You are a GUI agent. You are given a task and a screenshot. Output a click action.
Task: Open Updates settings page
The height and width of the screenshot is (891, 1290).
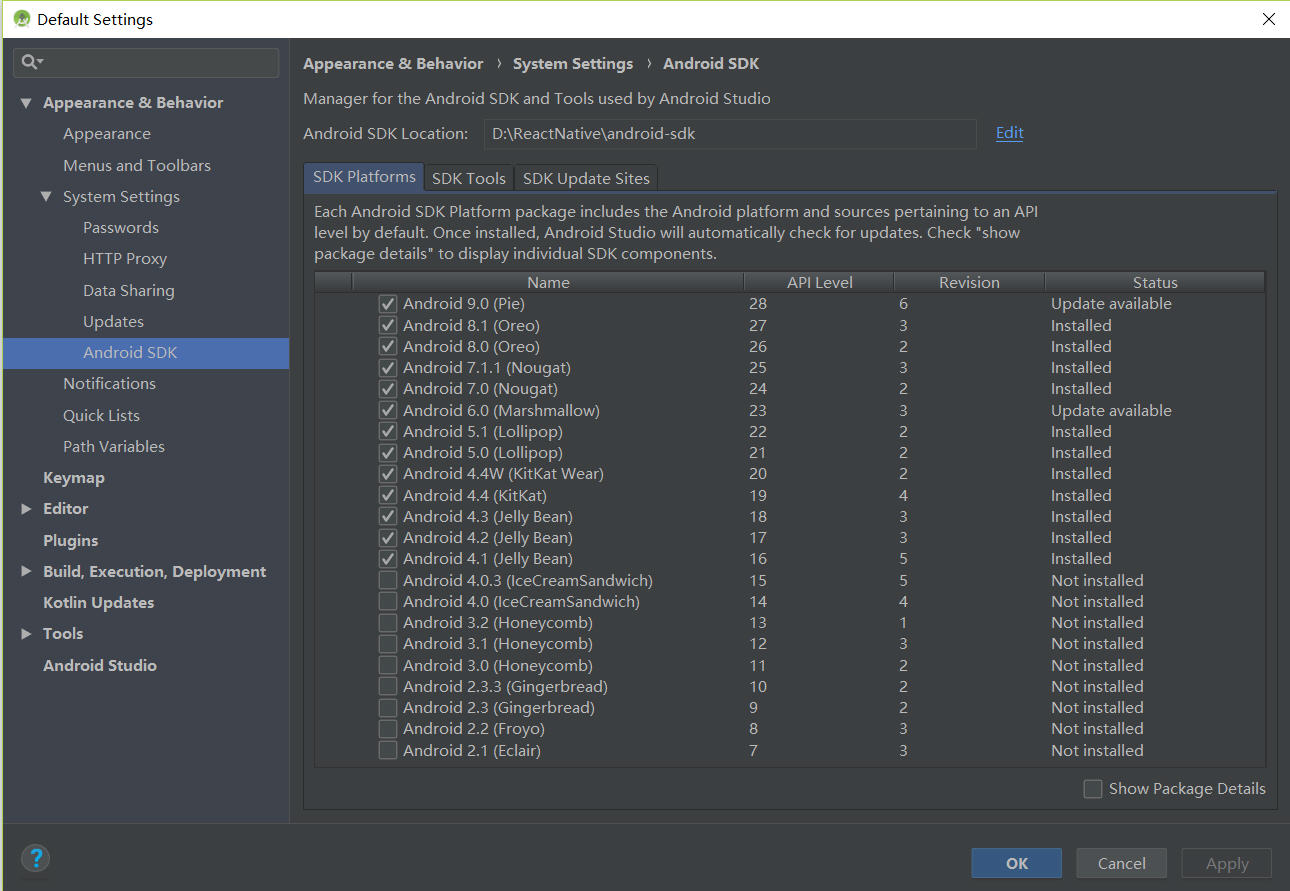(x=114, y=322)
